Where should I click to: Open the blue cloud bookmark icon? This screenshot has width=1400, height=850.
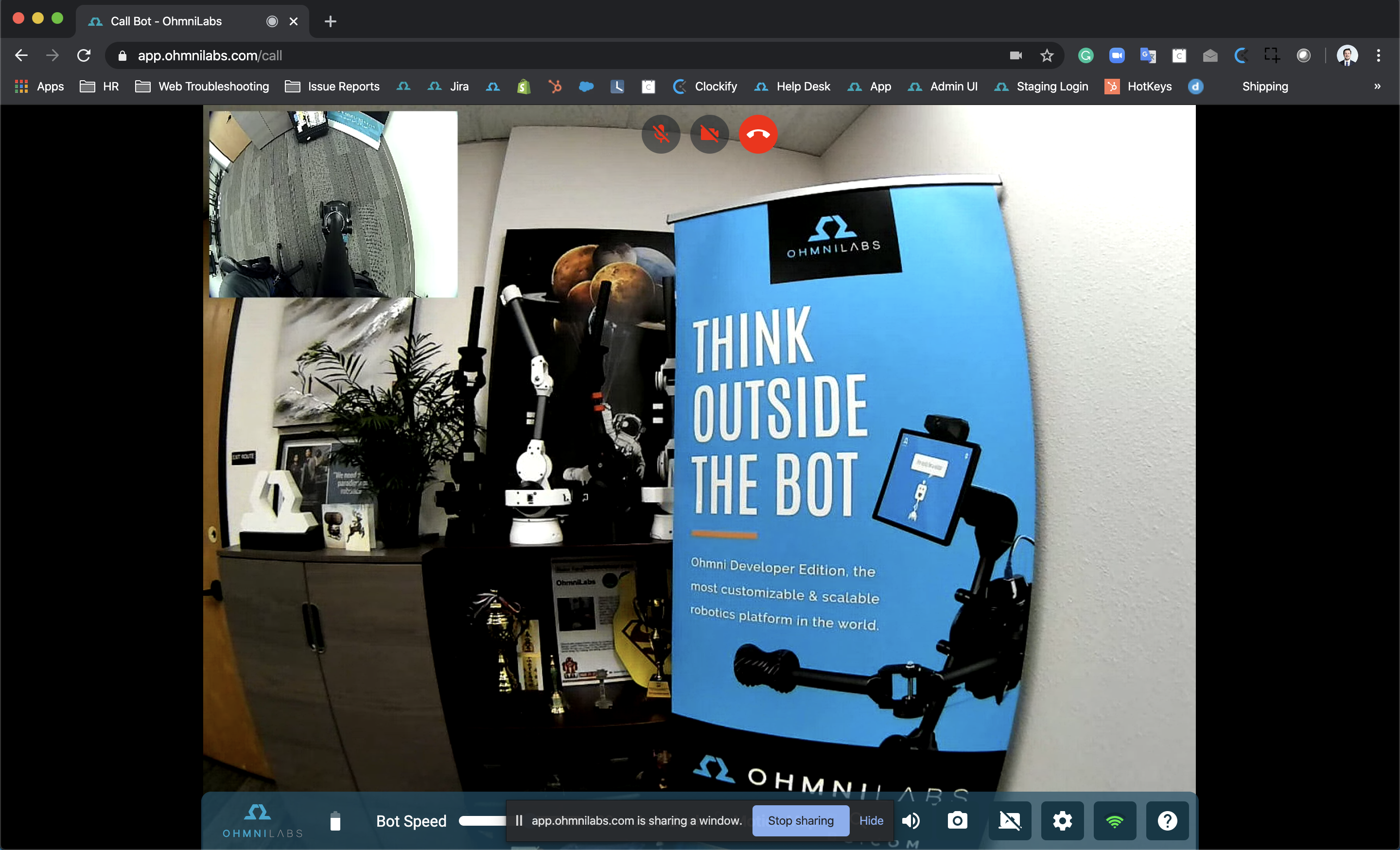click(x=586, y=87)
